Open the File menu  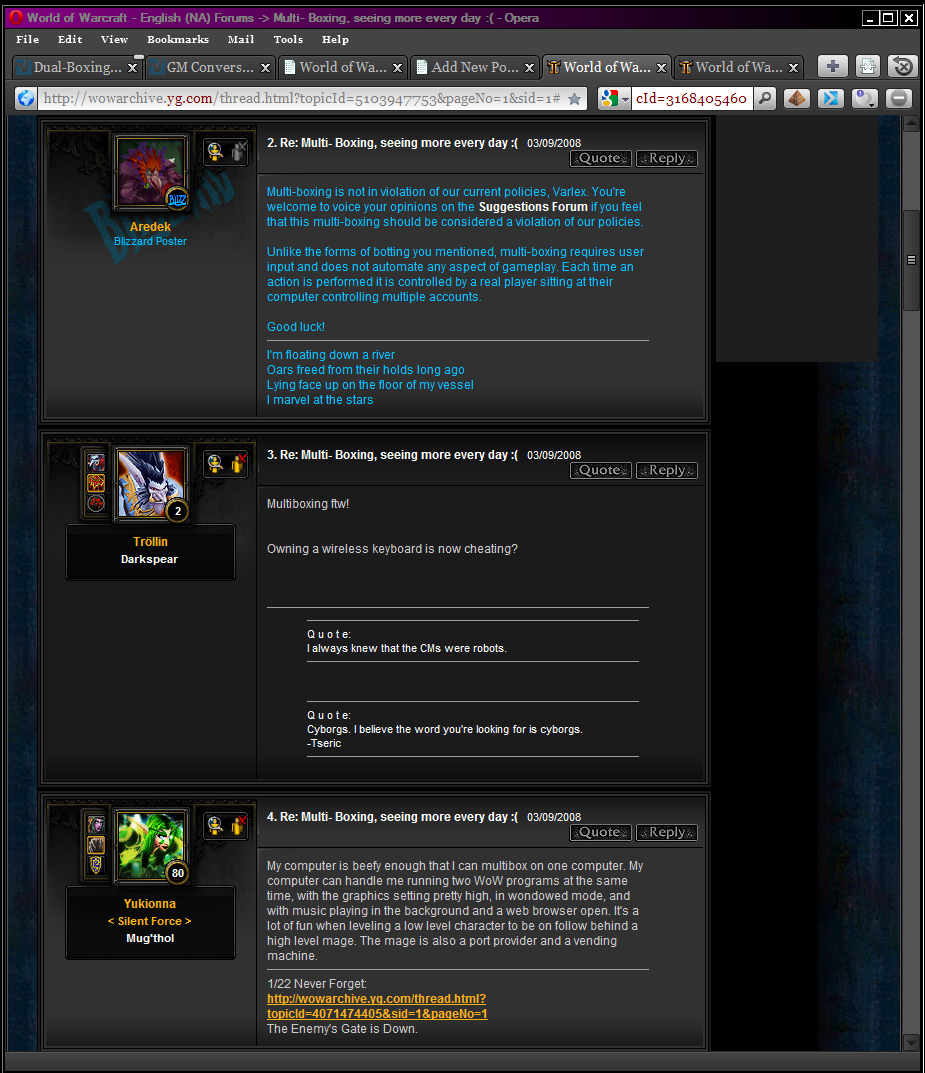pyautogui.click(x=27, y=40)
